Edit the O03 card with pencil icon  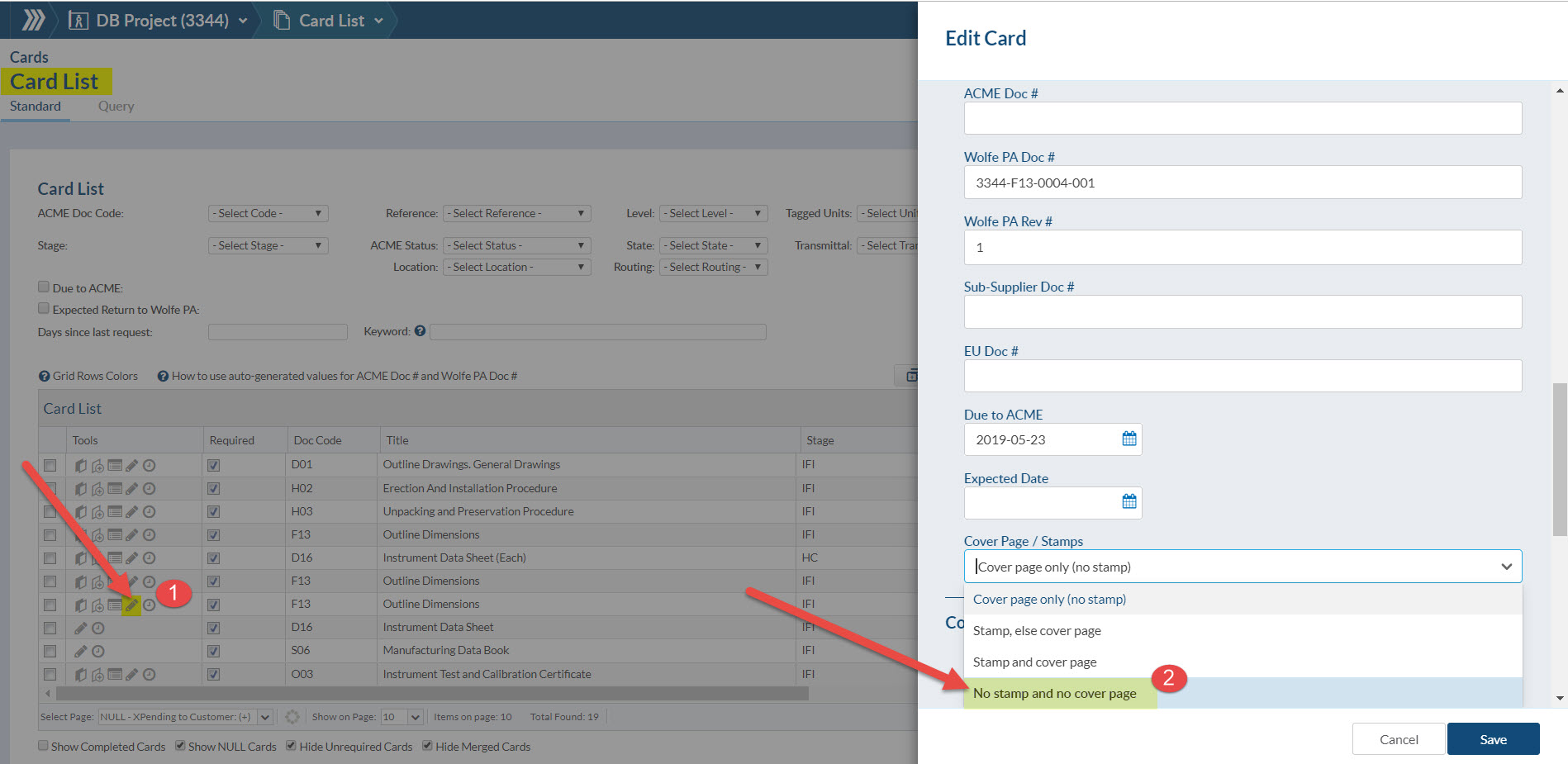click(132, 674)
